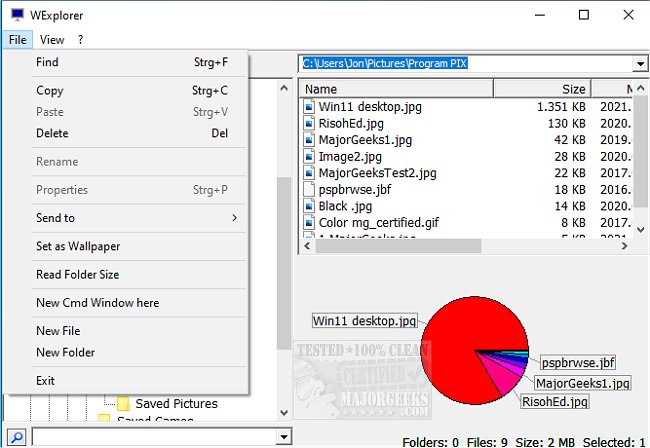Image resolution: width=650 pixels, height=448 pixels.
Task: Click the search magnifier icon at bottom left
Action: (16, 437)
